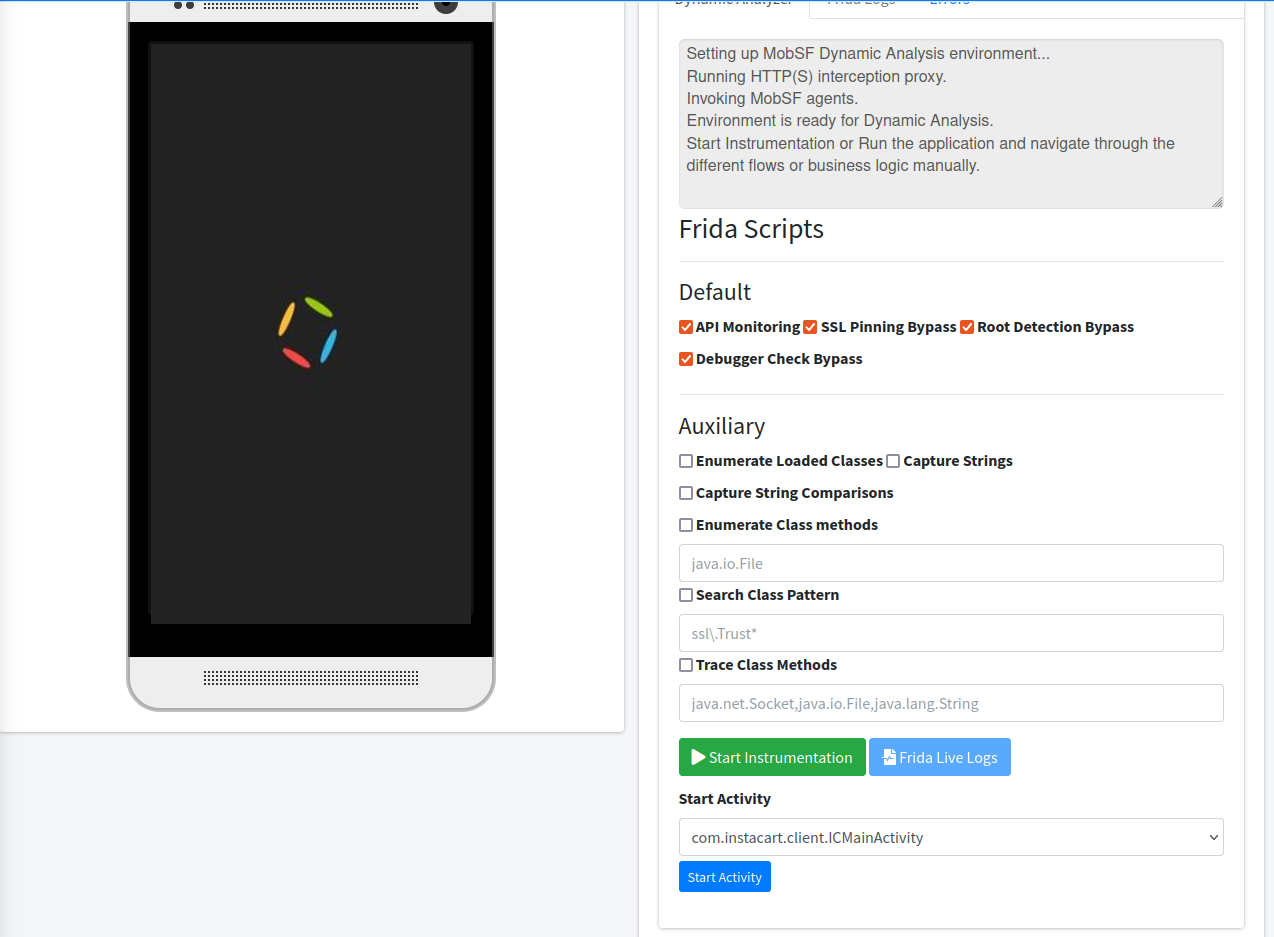Viewport: 1274px width, 937px height.
Task: Click the loading spinner on device screen
Action: click(307, 332)
